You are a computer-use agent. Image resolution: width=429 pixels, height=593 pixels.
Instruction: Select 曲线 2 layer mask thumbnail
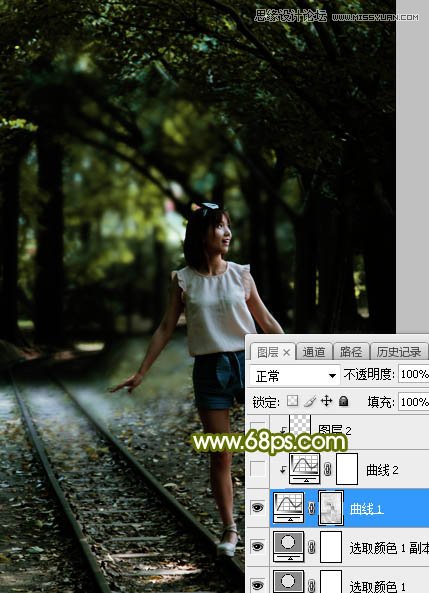click(347, 469)
